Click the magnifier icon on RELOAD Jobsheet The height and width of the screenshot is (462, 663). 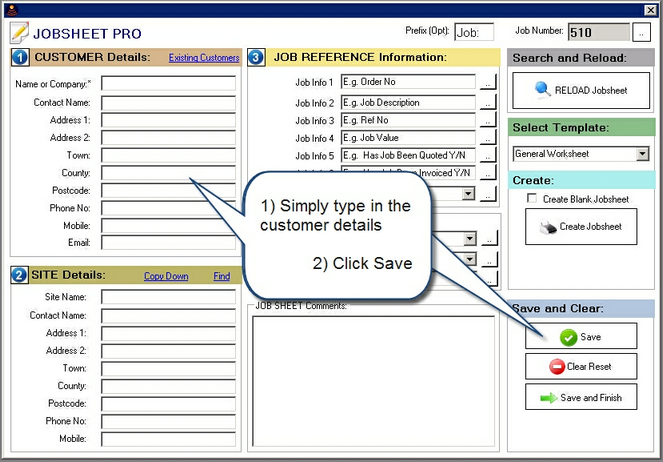point(542,90)
